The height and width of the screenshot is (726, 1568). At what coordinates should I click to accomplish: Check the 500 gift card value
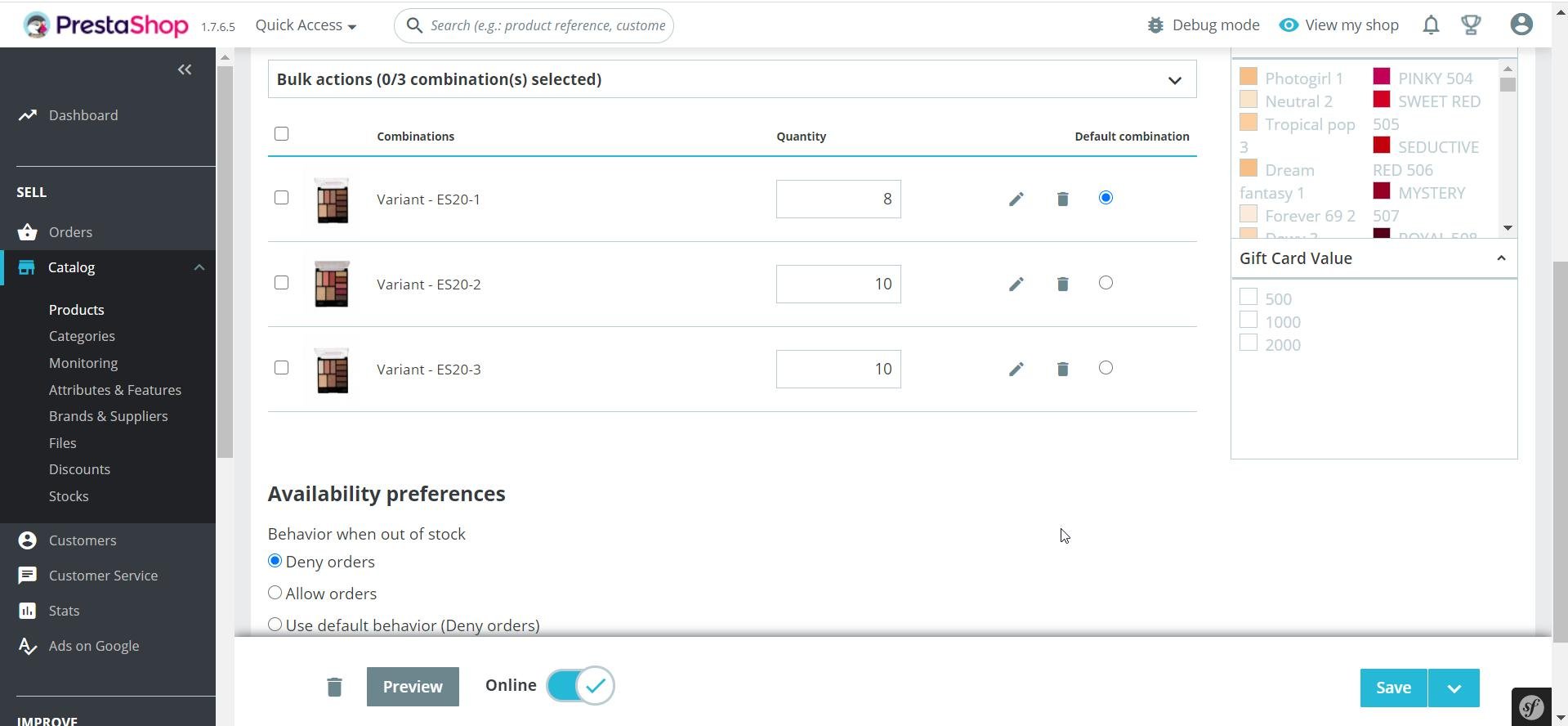click(x=1249, y=297)
